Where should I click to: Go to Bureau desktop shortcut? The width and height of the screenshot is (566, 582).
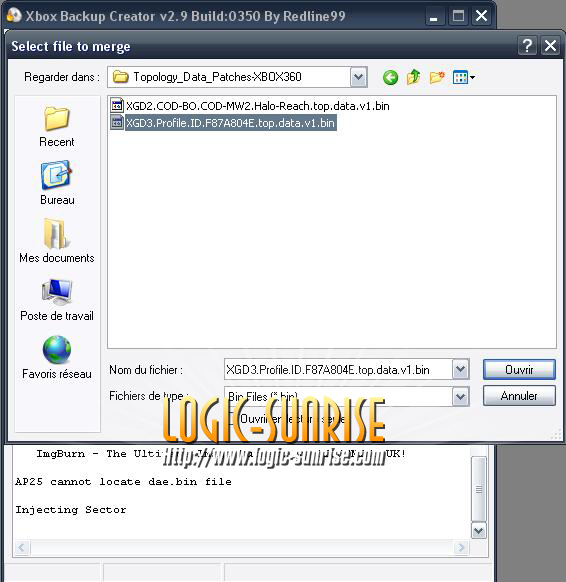pos(57,183)
